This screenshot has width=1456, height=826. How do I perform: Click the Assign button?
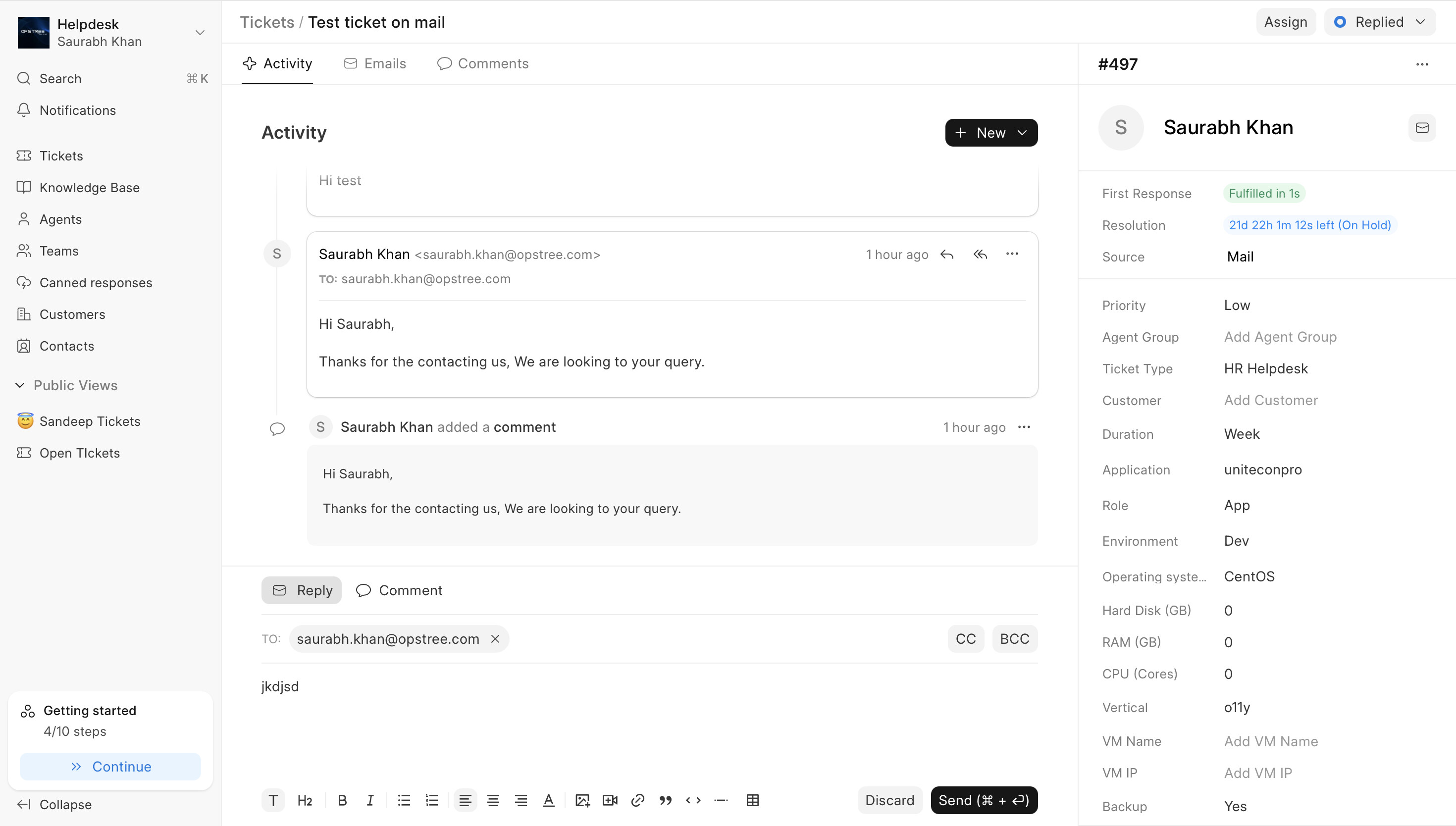[1285, 22]
